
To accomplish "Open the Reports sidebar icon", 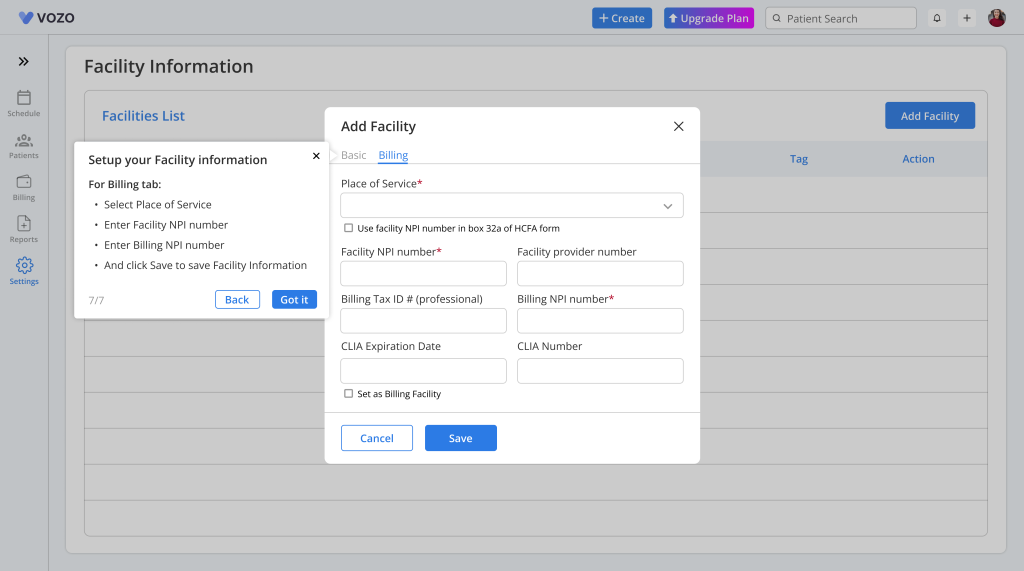I will [24, 223].
